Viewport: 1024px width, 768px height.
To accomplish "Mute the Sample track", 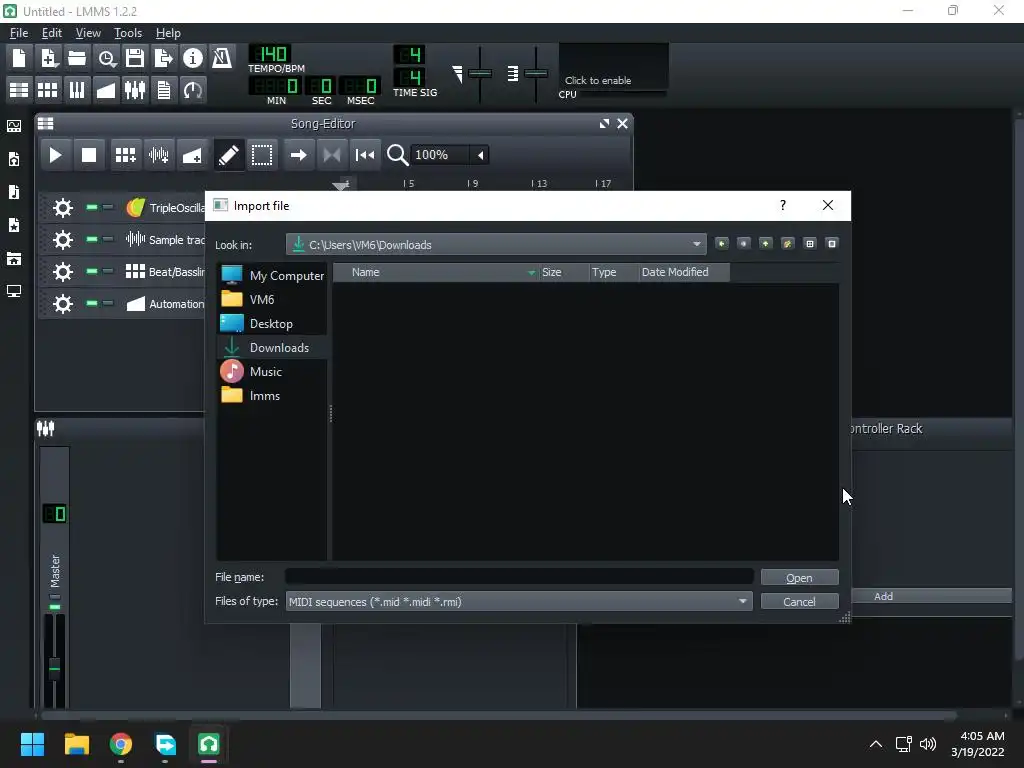I will tap(91, 240).
